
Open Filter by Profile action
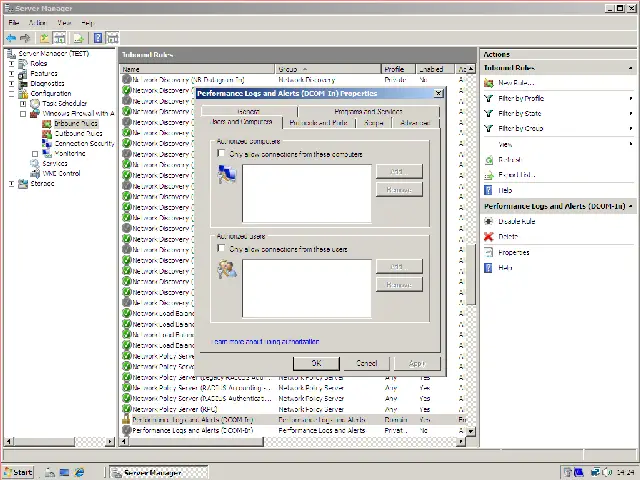pos(521,98)
